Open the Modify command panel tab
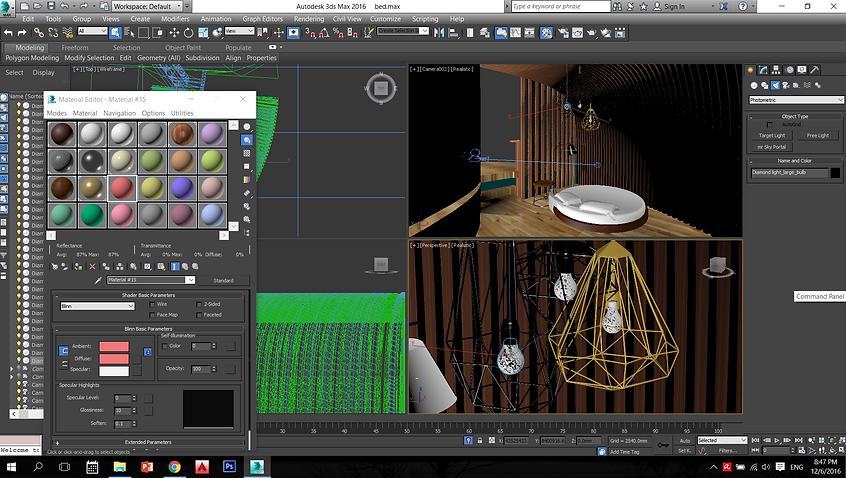 coord(763,70)
